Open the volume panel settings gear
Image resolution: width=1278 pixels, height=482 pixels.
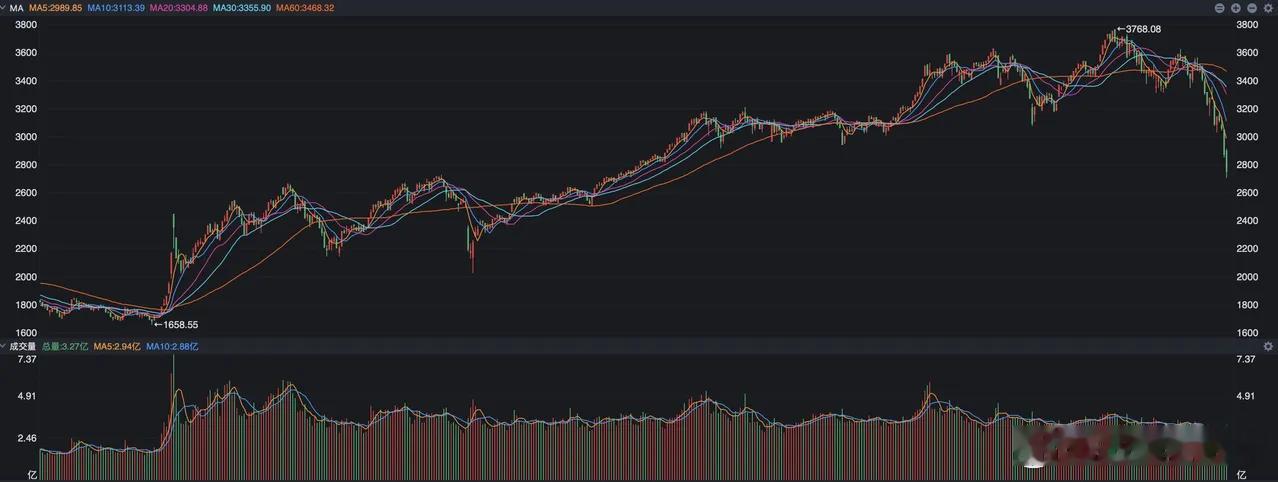1268,346
